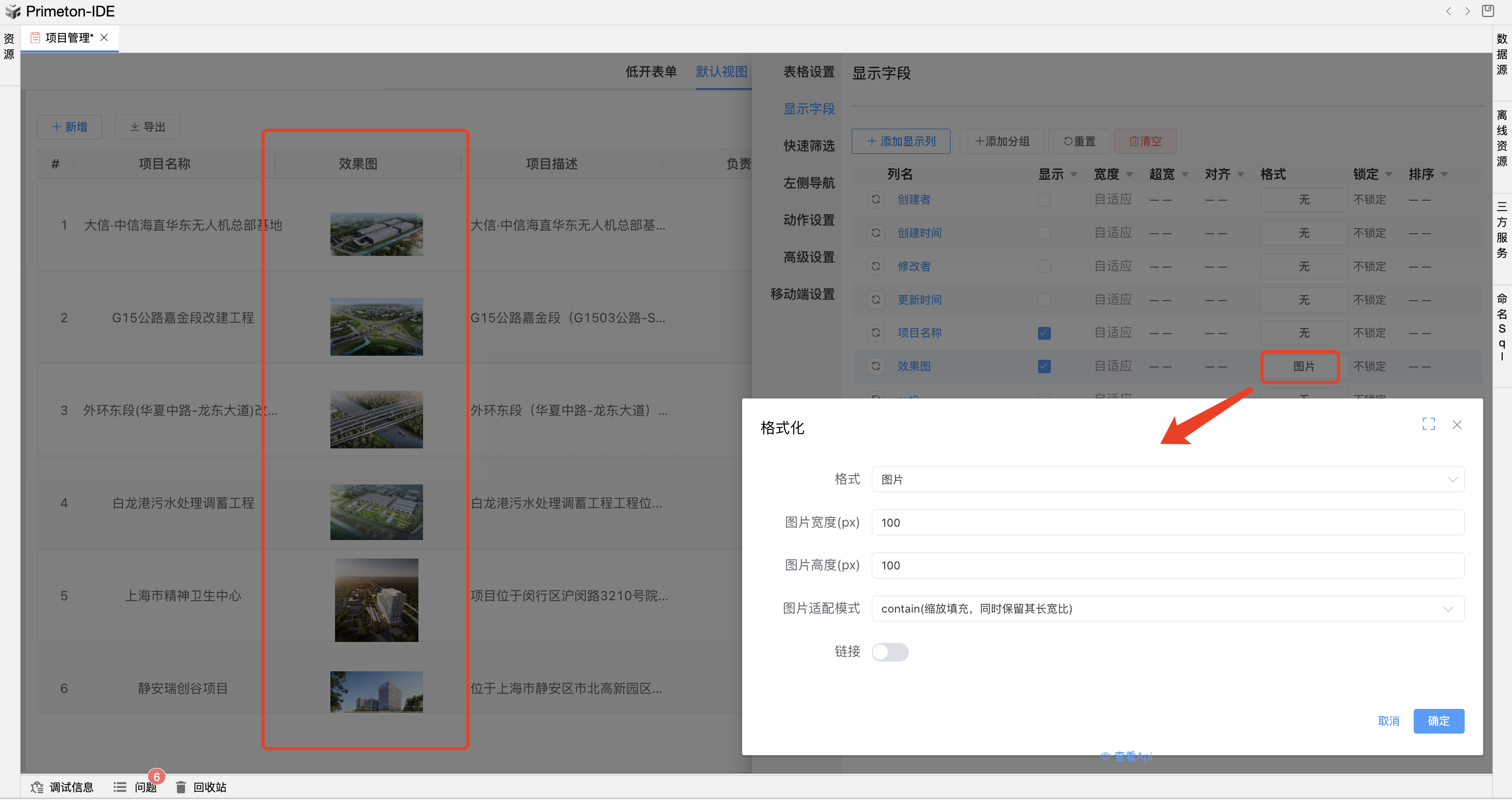Click 取消 in format dialog

(1388, 721)
